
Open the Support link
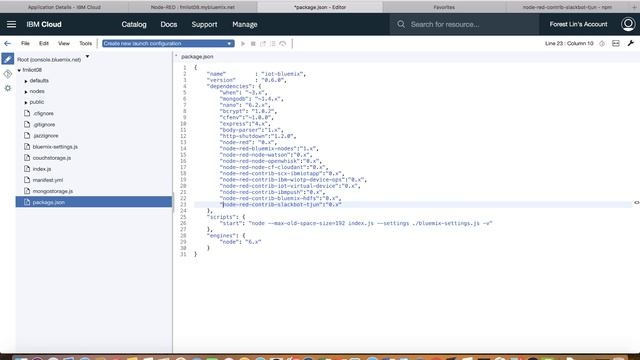[204, 24]
